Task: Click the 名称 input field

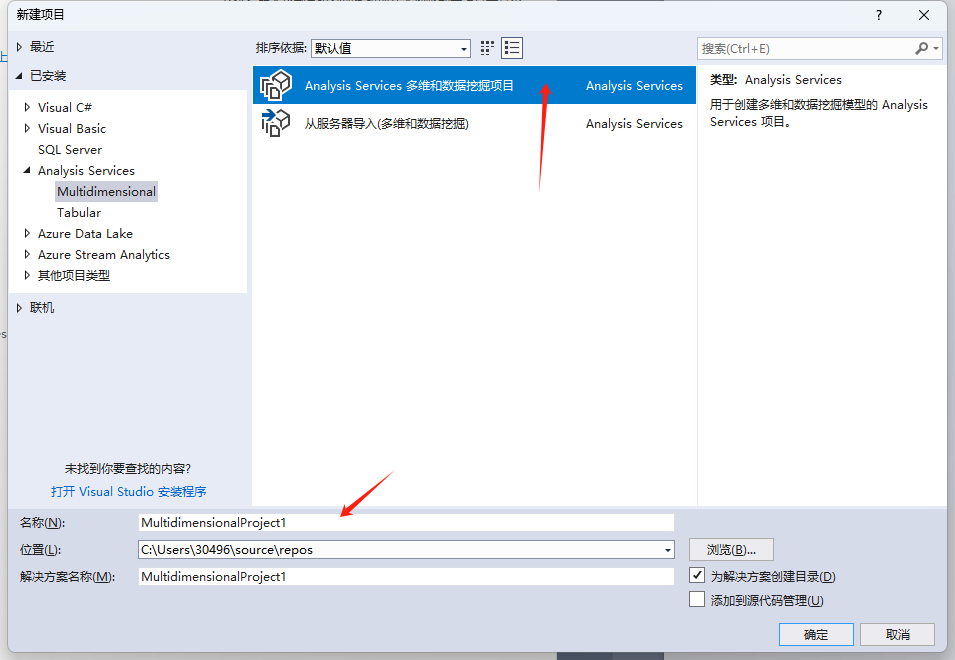Action: point(406,522)
